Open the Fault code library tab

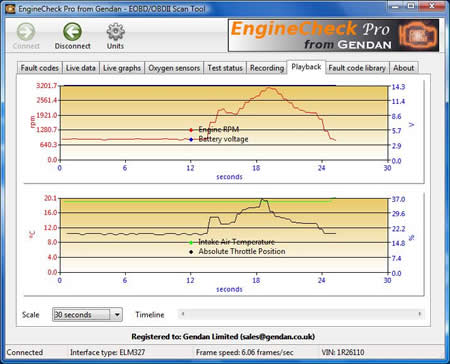pyautogui.click(x=357, y=68)
